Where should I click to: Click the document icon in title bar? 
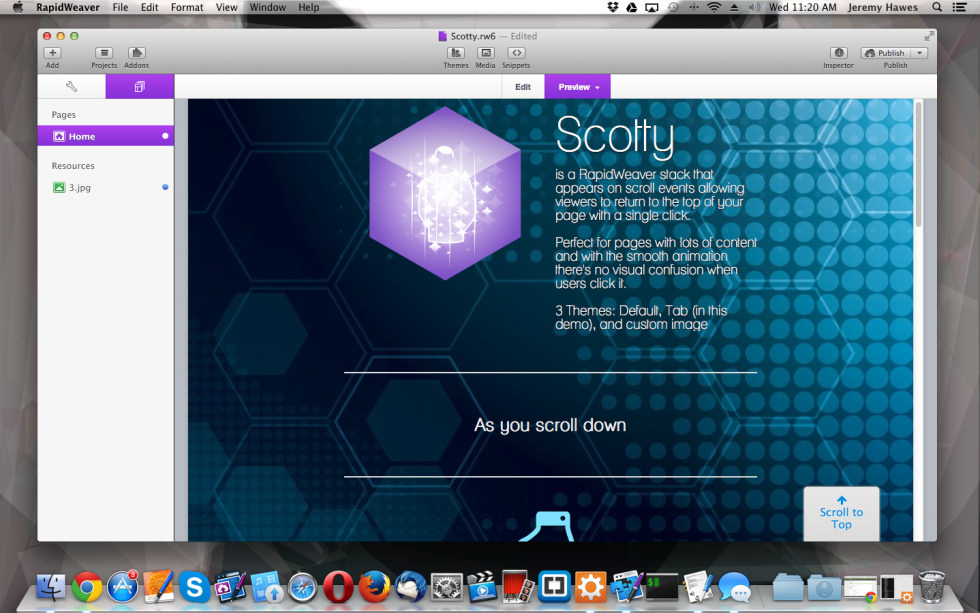442,36
